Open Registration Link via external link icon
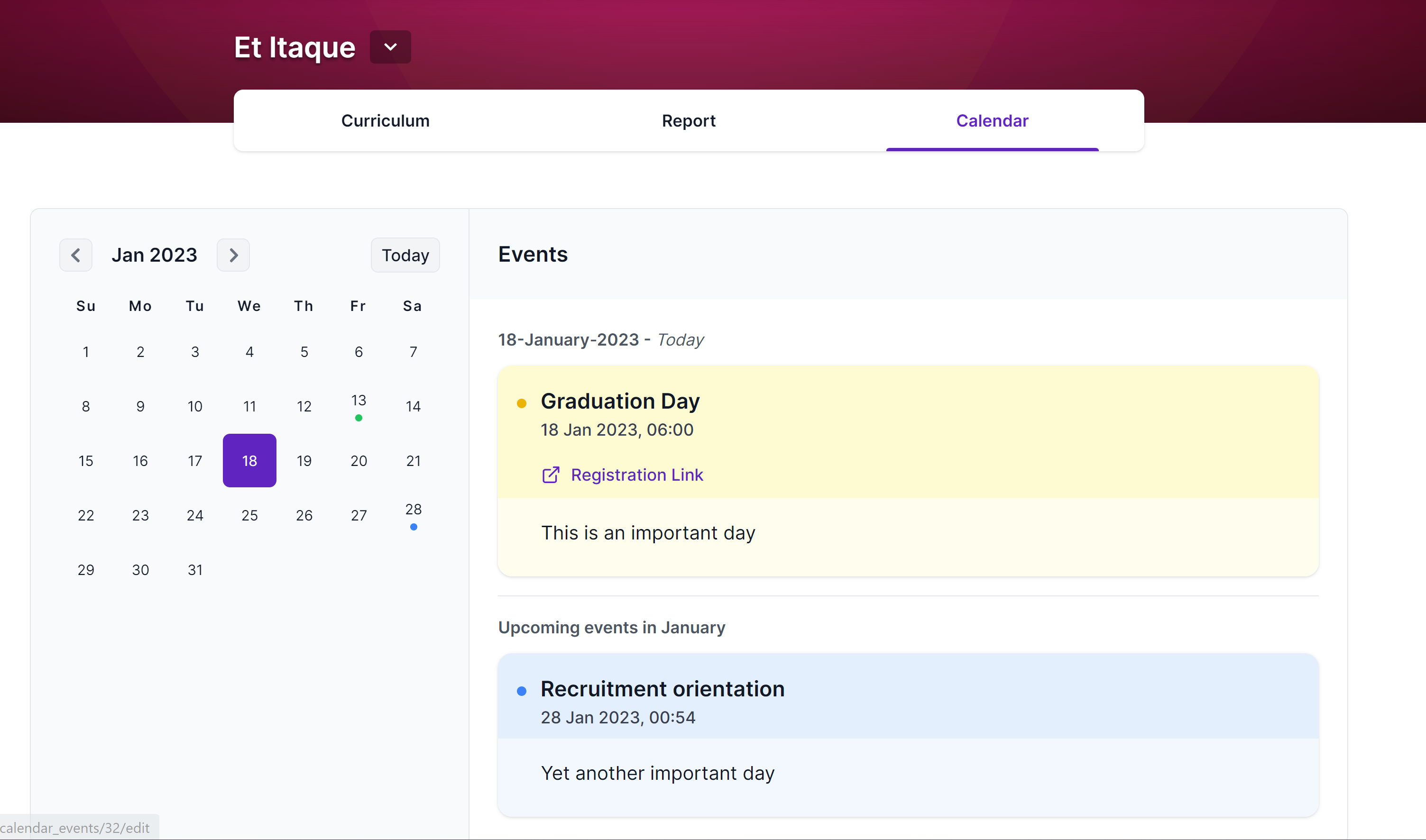 pyautogui.click(x=550, y=475)
